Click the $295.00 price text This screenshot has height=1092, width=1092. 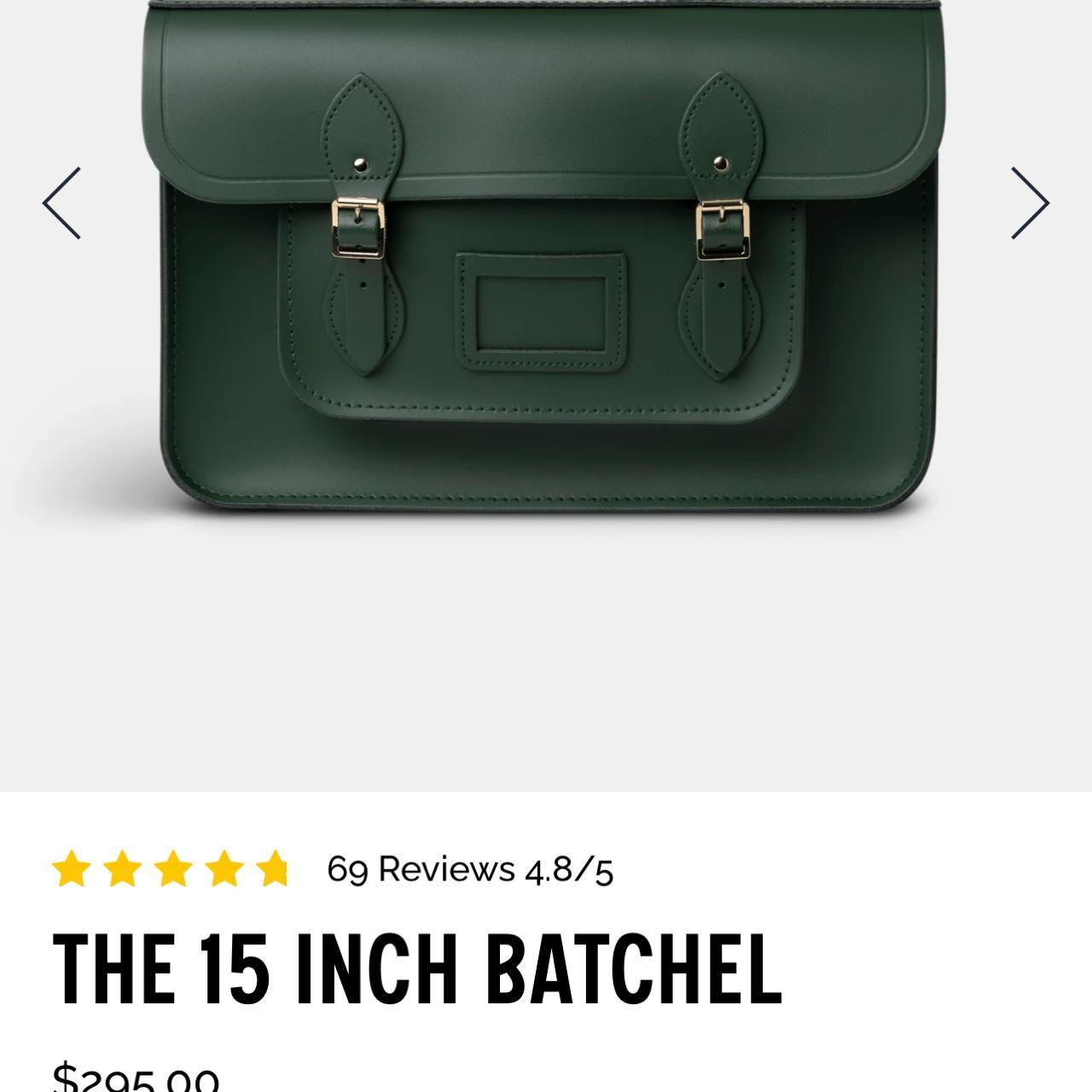[x=136, y=1077]
